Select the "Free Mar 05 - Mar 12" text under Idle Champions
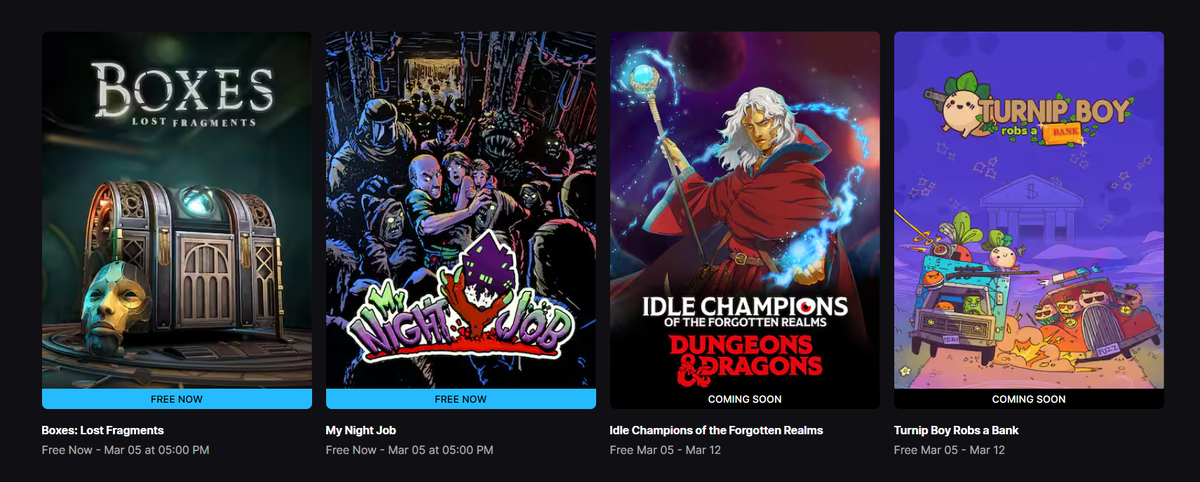Image resolution: width=1200 pixels, height=482 pixels. pos(665,450)
